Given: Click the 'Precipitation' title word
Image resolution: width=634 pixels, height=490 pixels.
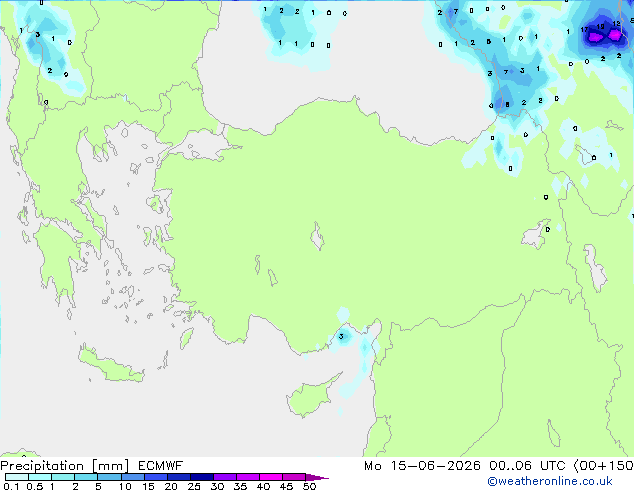Looking at the screenshot, I should click(x=42, y=466).
